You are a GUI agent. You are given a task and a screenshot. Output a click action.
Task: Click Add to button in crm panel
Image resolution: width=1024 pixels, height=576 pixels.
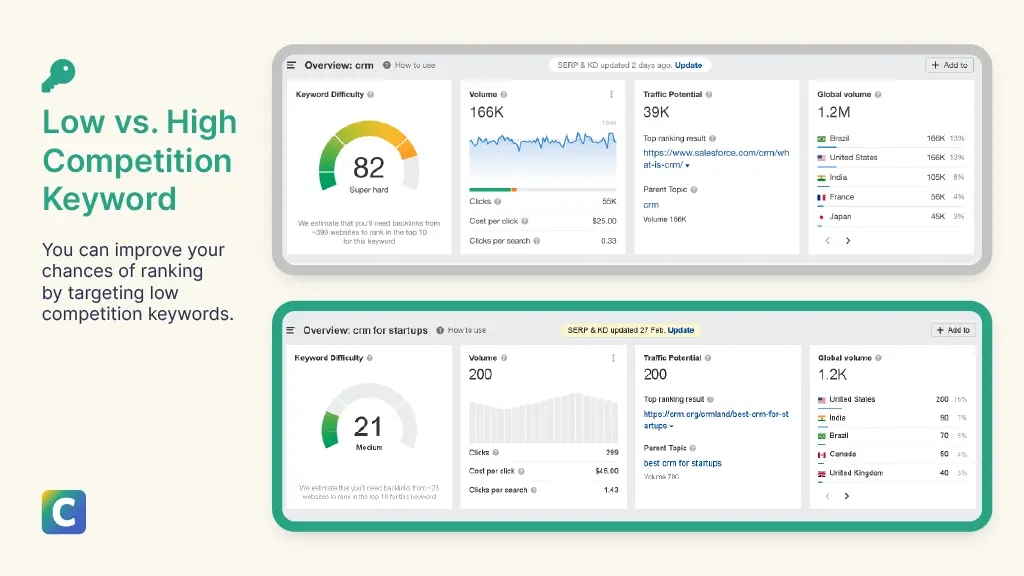[950, 65]
